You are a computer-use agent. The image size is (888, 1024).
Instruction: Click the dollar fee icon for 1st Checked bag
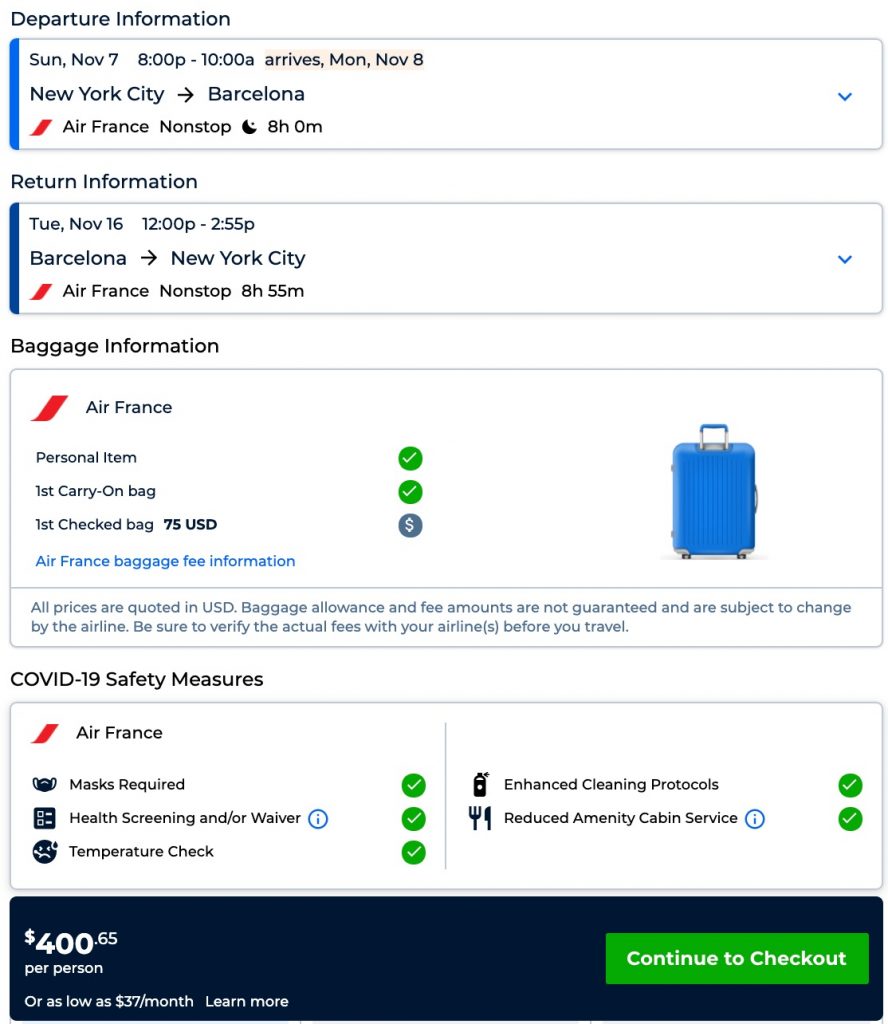tap(410, 525)
